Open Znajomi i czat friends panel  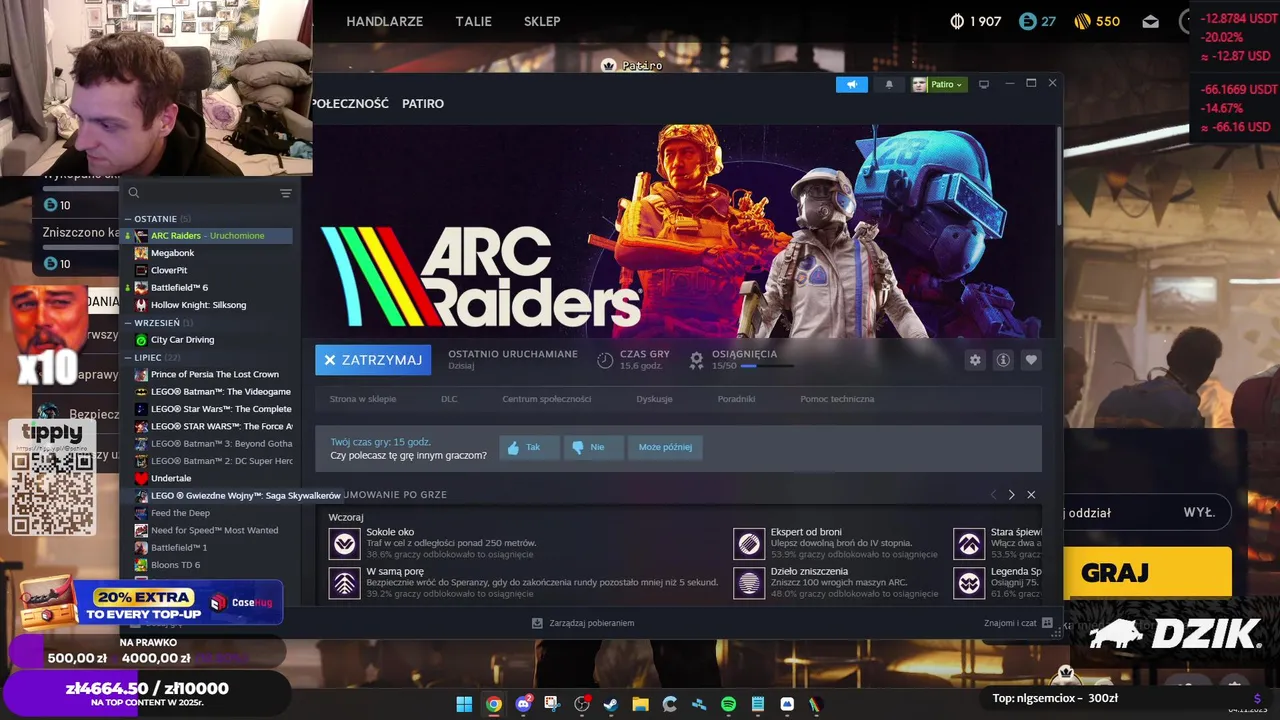pos(1018,623)
